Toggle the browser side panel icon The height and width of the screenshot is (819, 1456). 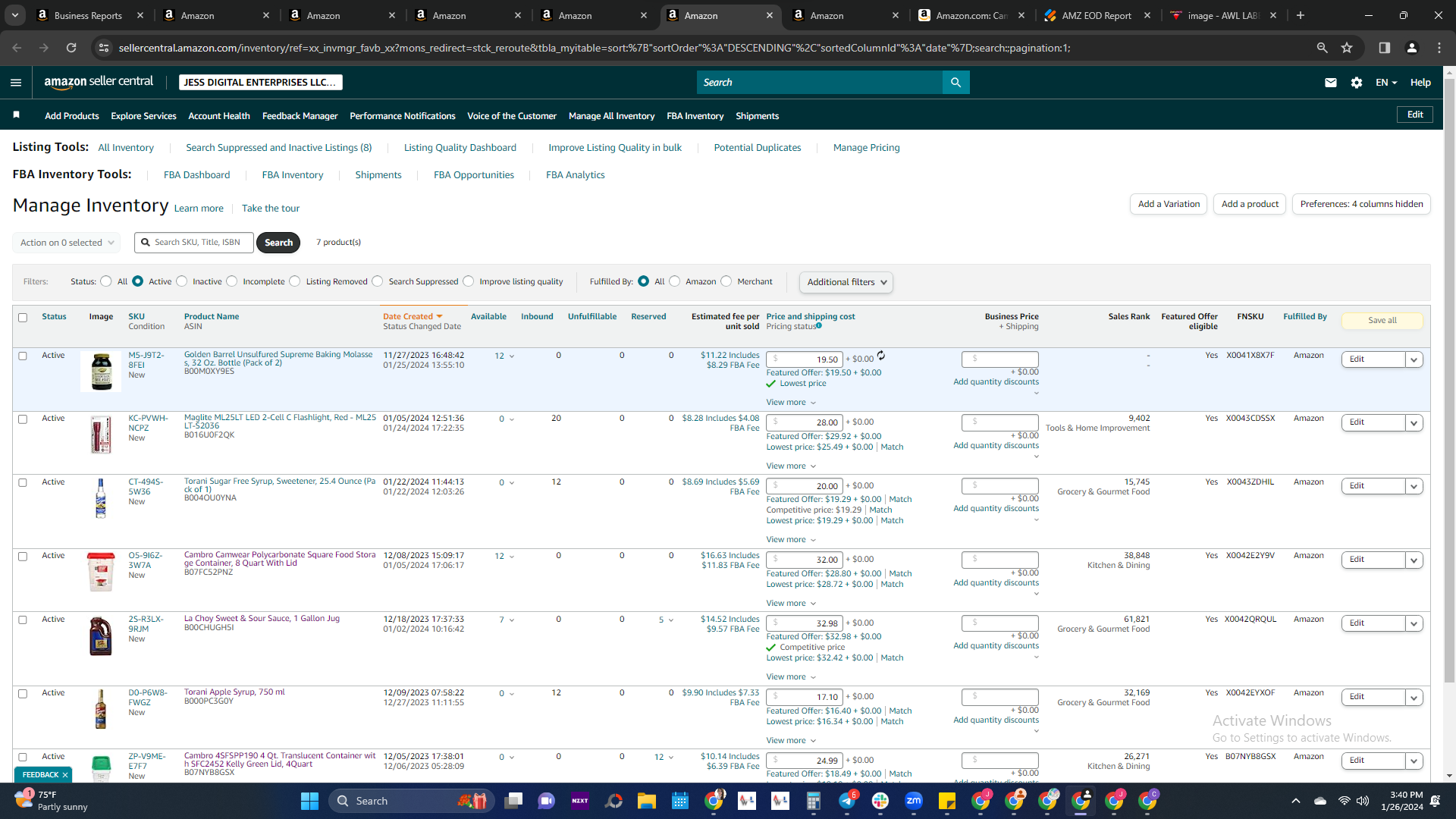point(1385,48)
